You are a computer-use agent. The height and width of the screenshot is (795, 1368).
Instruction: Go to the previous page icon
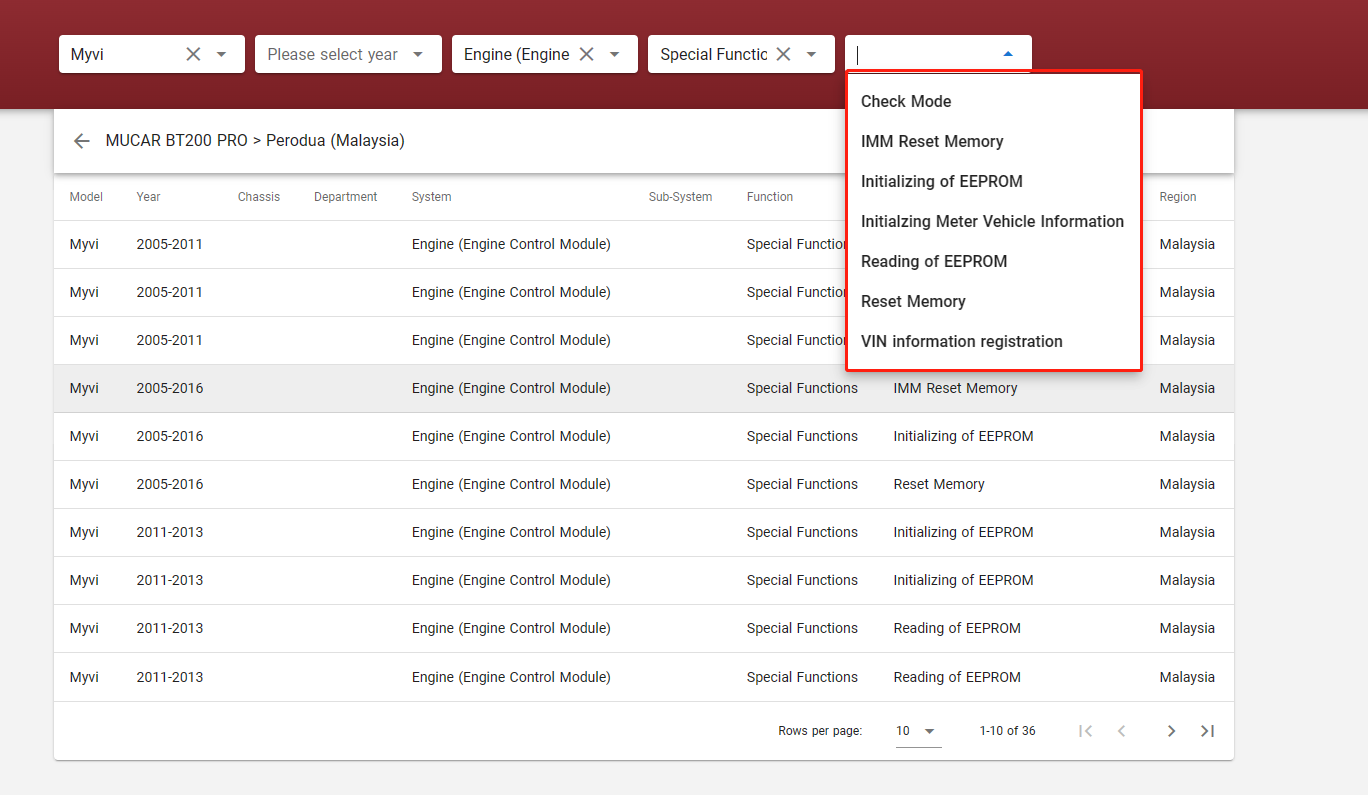click(1122, 731)
